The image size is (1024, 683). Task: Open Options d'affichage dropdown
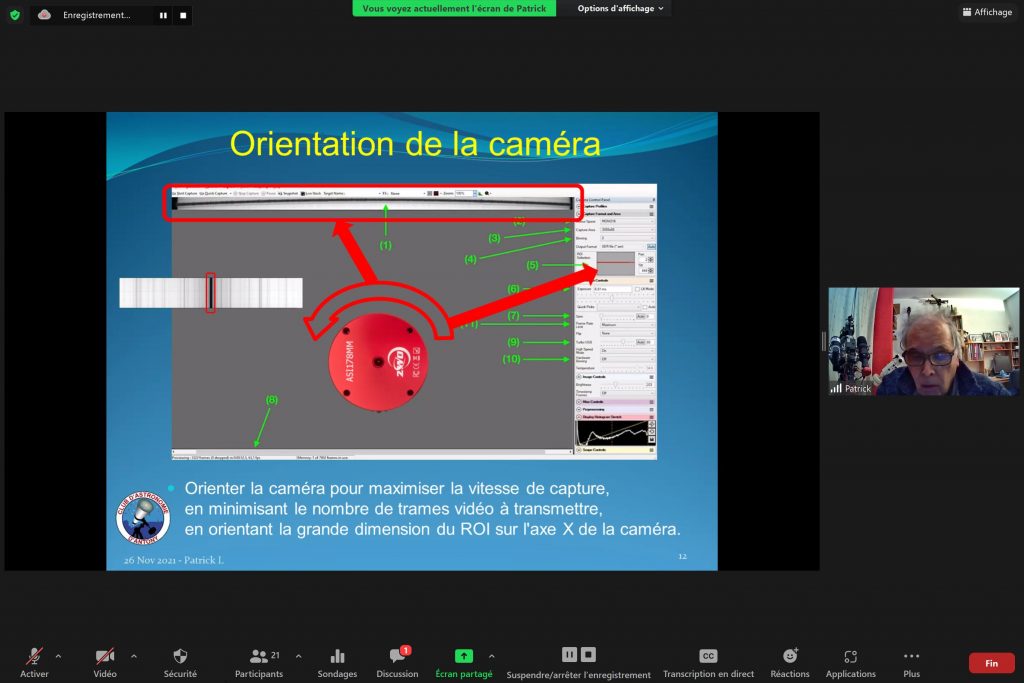[620, 8]
